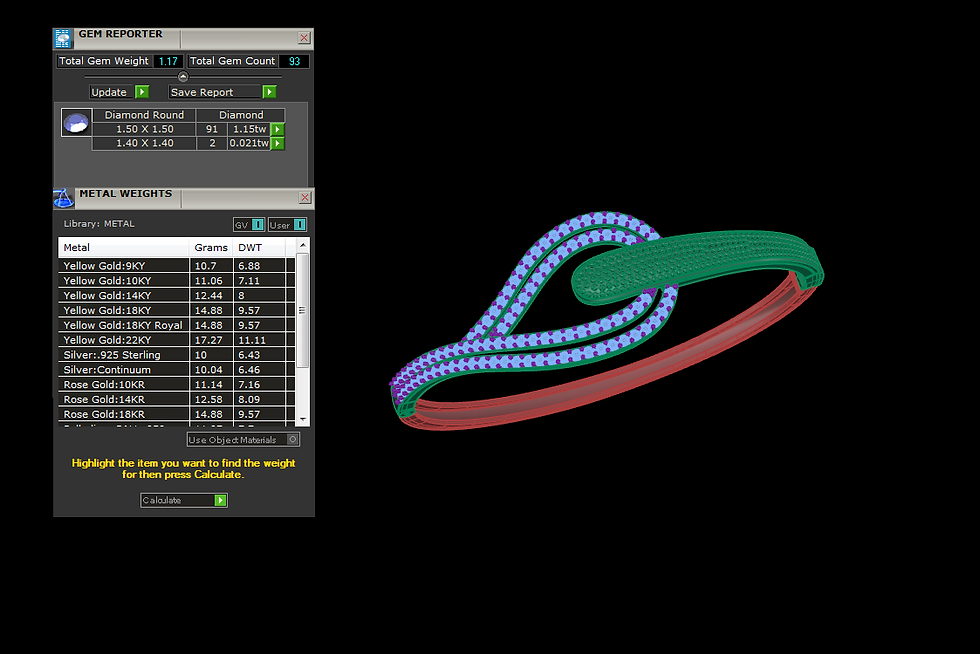980x654 pixels.
Task: Click the green arrow next to Update
Action: coord(142,92)
